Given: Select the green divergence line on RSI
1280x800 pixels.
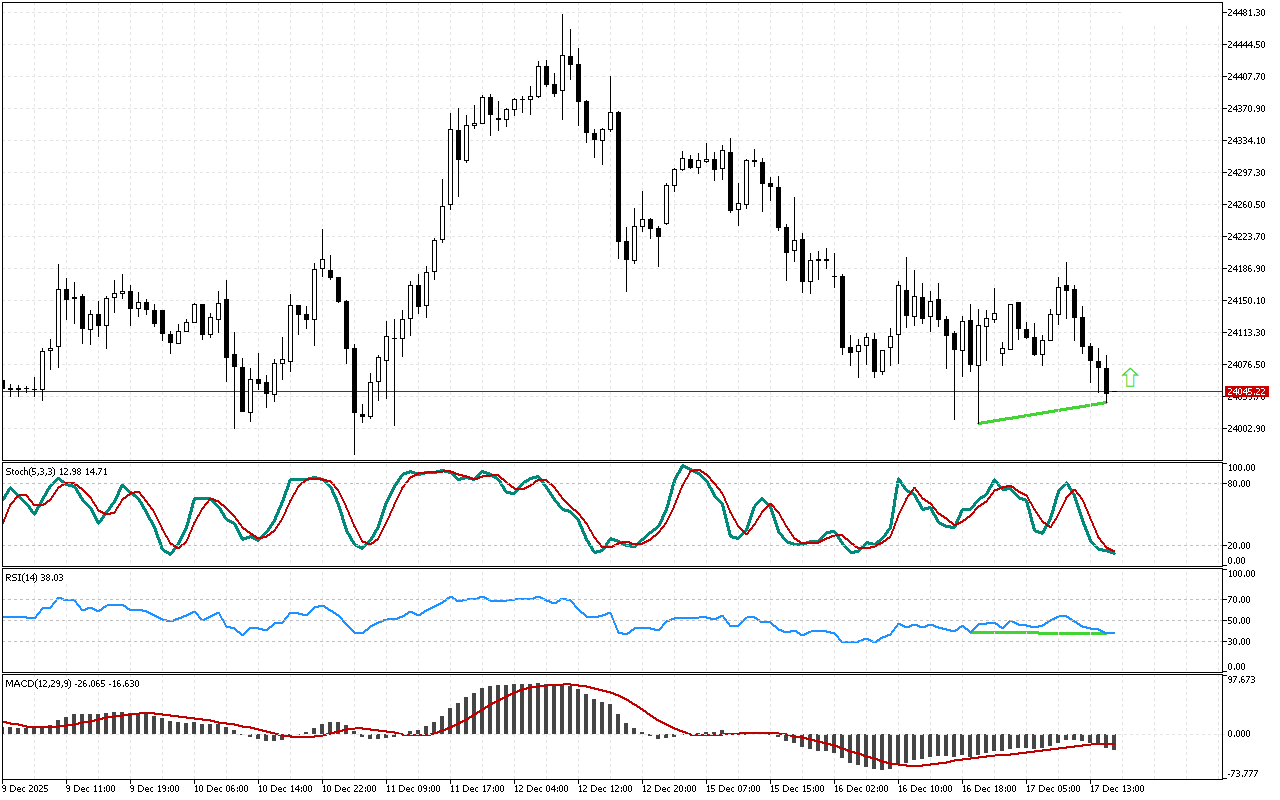Looking at the screenshot, I should click(1040, 632).
